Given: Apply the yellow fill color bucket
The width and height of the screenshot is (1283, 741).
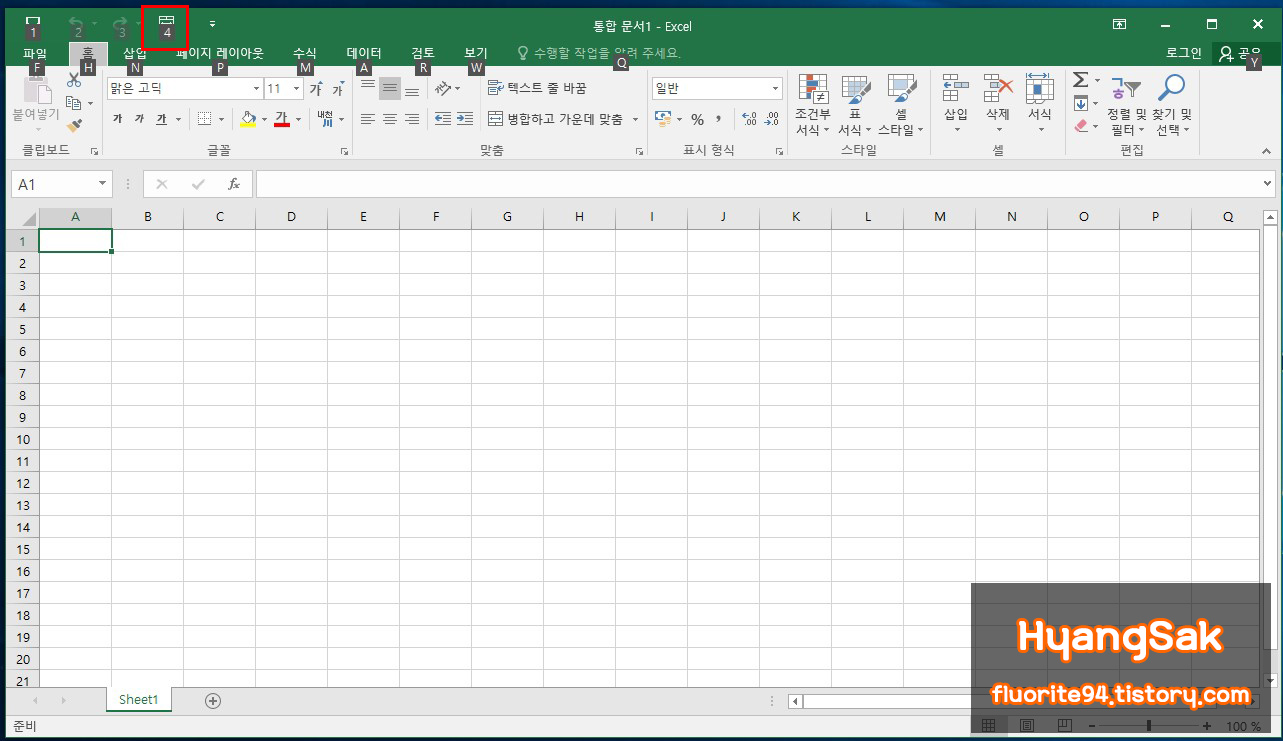Looking at the screenshot, I should (x=249, y=119).
